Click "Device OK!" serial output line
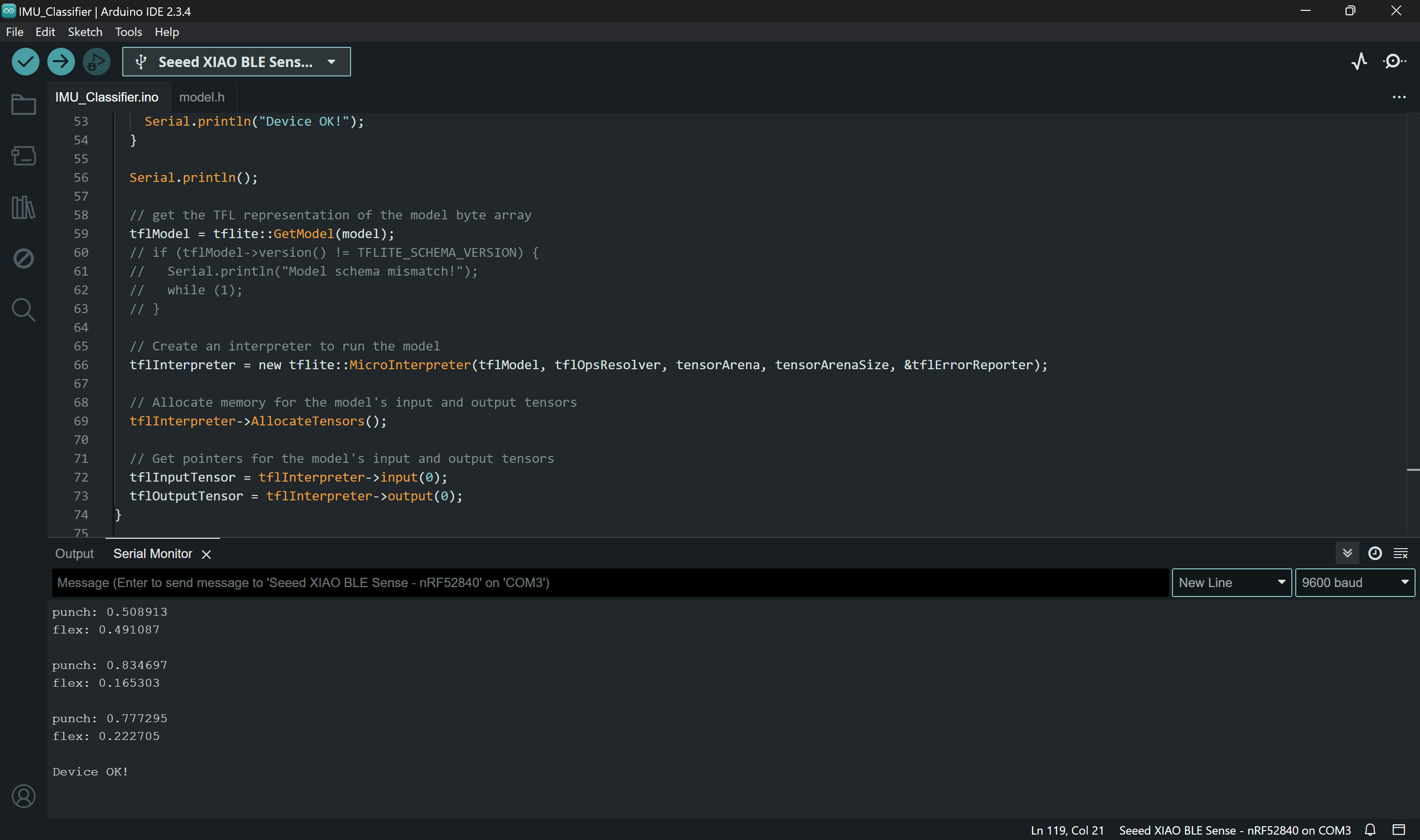This screenshot has height=840, width=1420. tap(91, 771)
